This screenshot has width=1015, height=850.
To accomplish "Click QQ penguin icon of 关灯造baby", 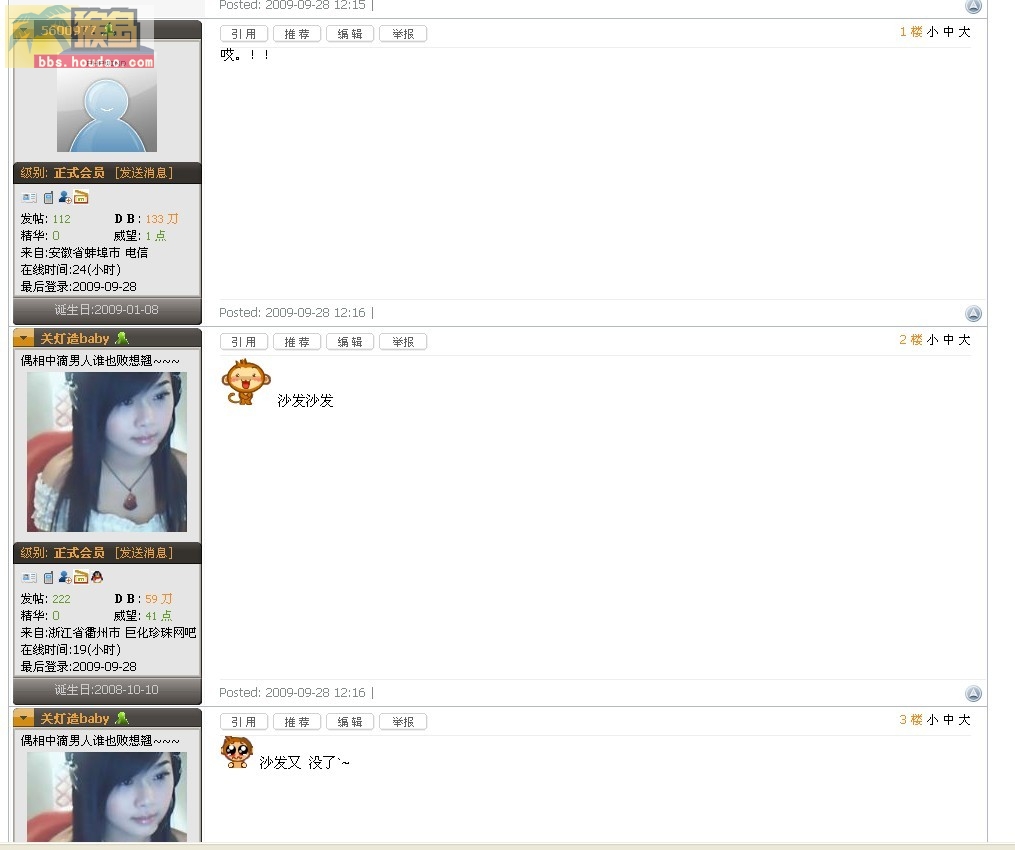I will point(97,577).
